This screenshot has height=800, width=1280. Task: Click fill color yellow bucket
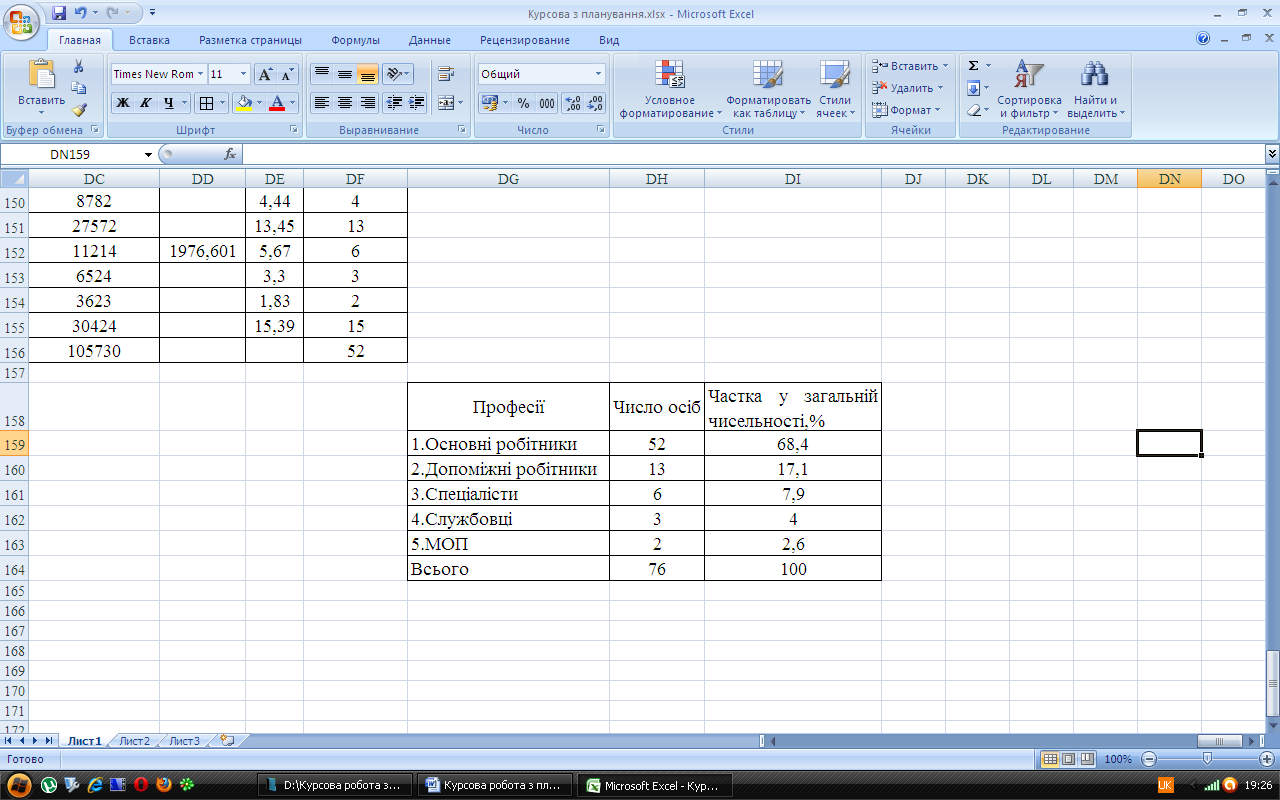[x=242, y=102]
